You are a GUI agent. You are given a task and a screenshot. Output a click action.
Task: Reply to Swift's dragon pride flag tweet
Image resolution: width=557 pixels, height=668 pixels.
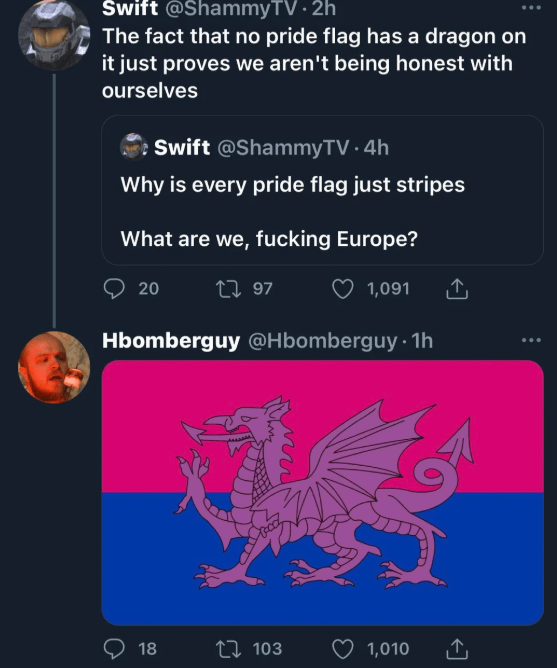click(x=114, y=289)
